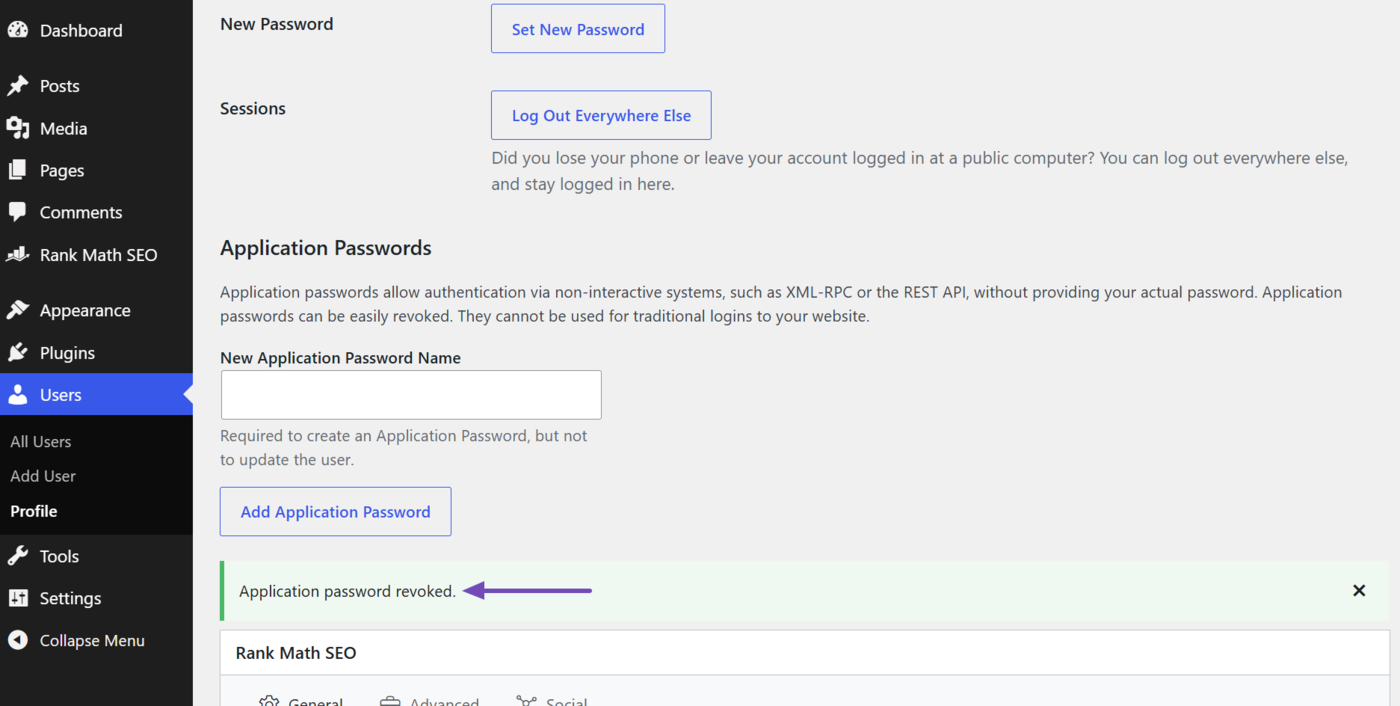
Task: Click the Appearance paintbrush icon
Action: pyautogui.click(x=18, y=310)
